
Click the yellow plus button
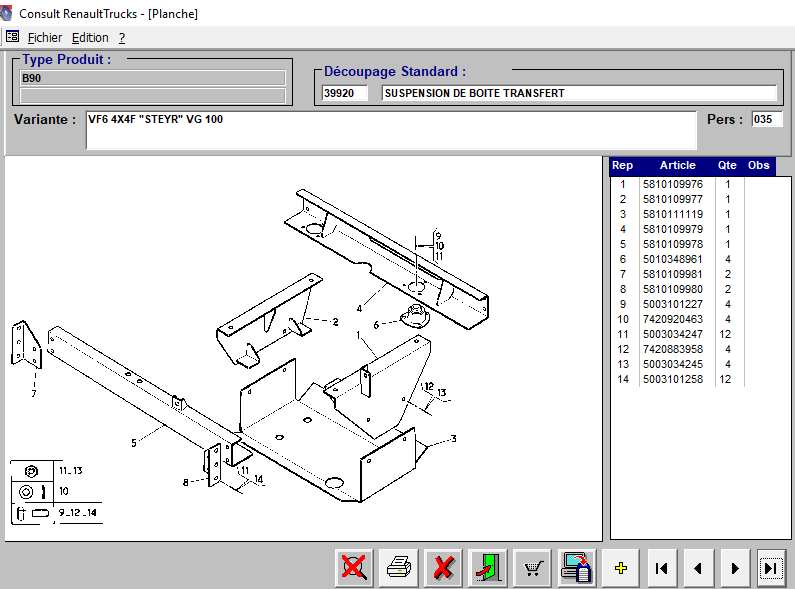point(621,567)
